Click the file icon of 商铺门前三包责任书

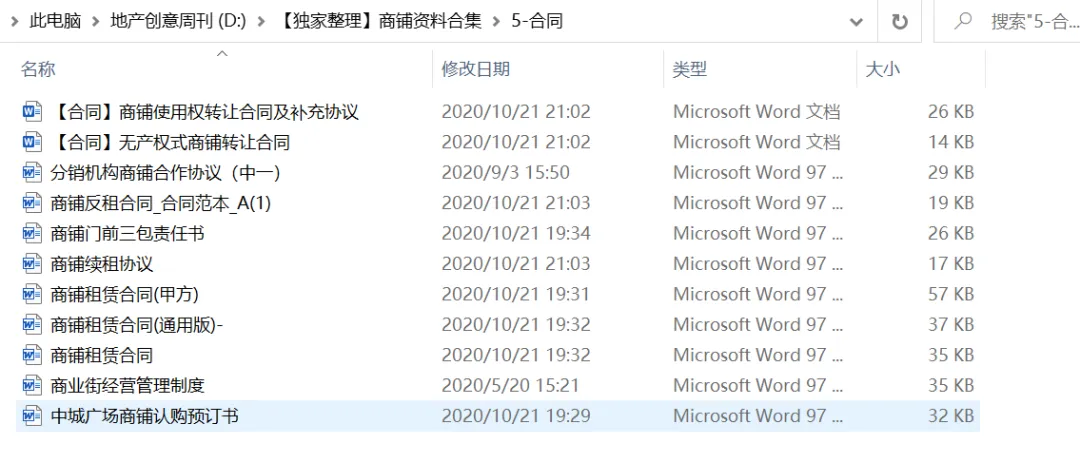pyautogui.click(x=32, y=233)
